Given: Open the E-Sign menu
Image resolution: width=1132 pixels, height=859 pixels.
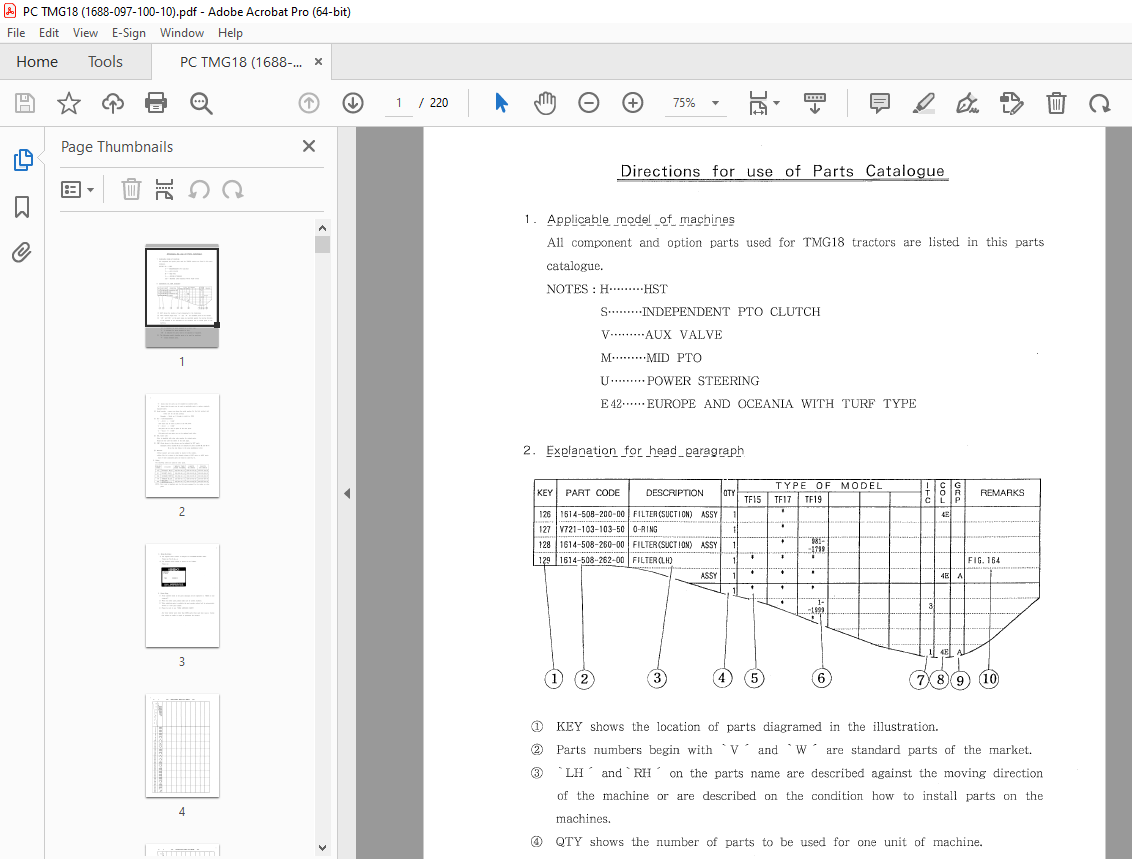Looking at the screenshot, I should click(x=129, y=32).
